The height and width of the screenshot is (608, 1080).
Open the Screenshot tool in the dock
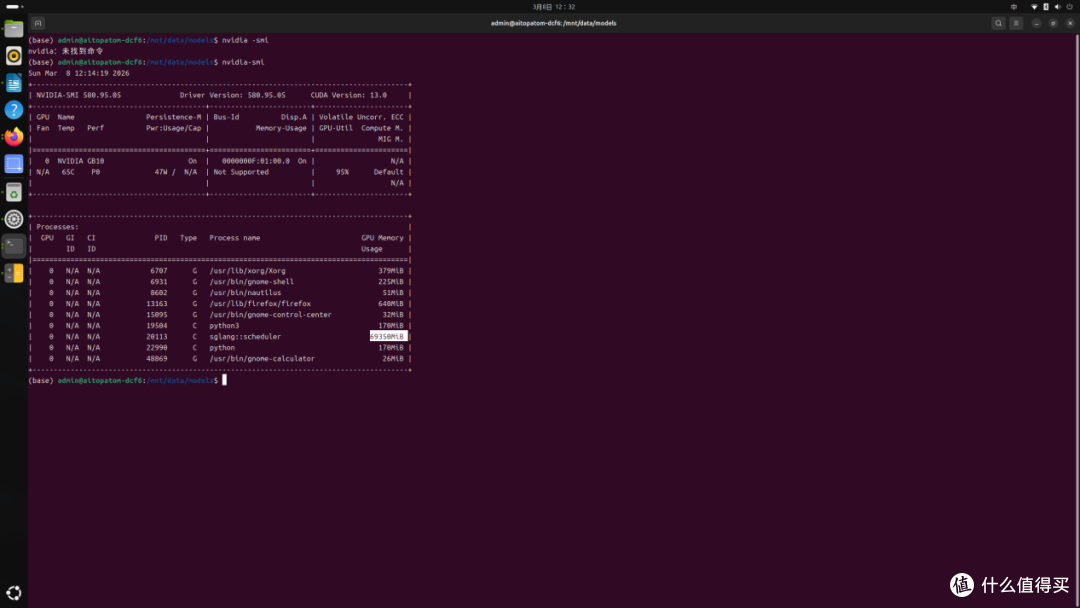(14, 165)
